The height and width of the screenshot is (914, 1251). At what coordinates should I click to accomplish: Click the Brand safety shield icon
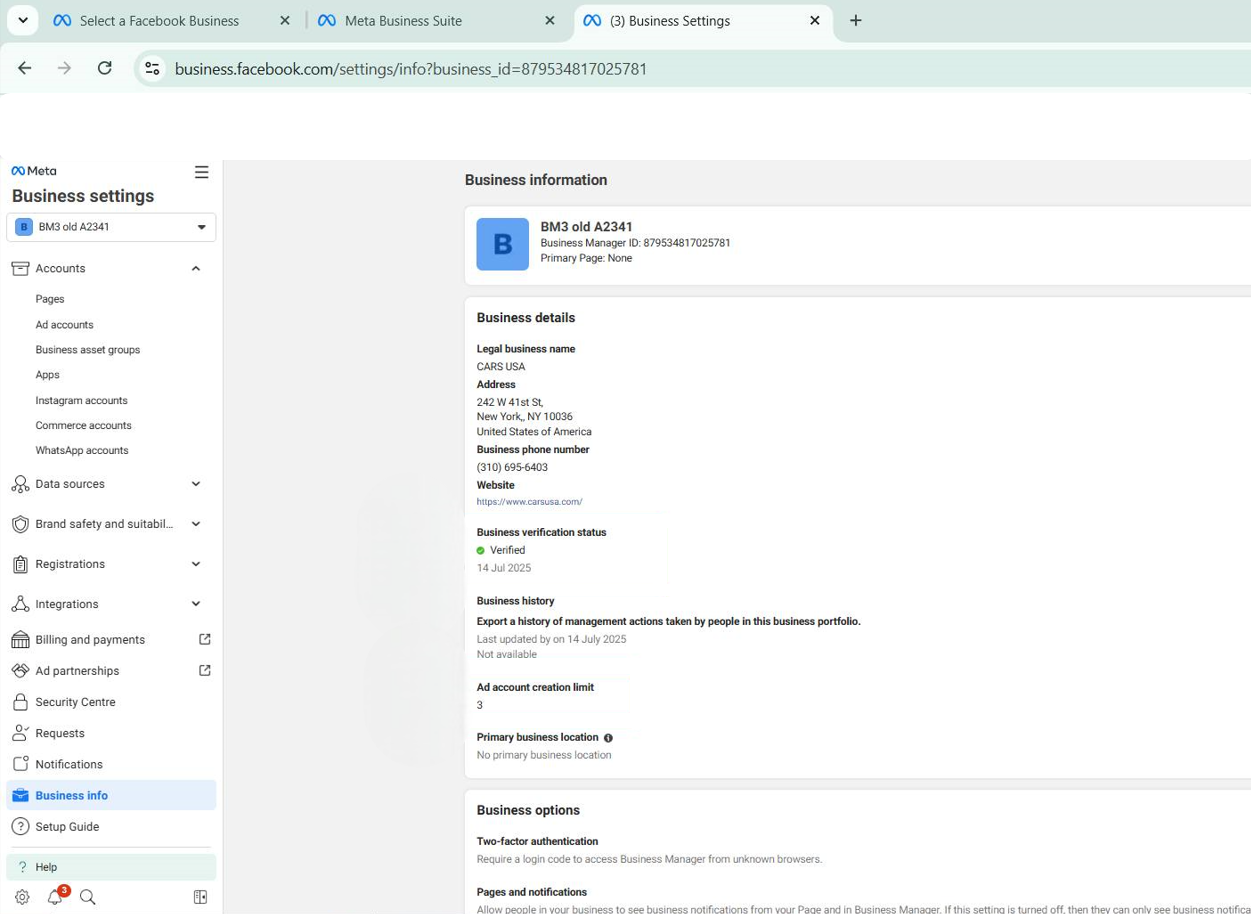click(20, 524)
